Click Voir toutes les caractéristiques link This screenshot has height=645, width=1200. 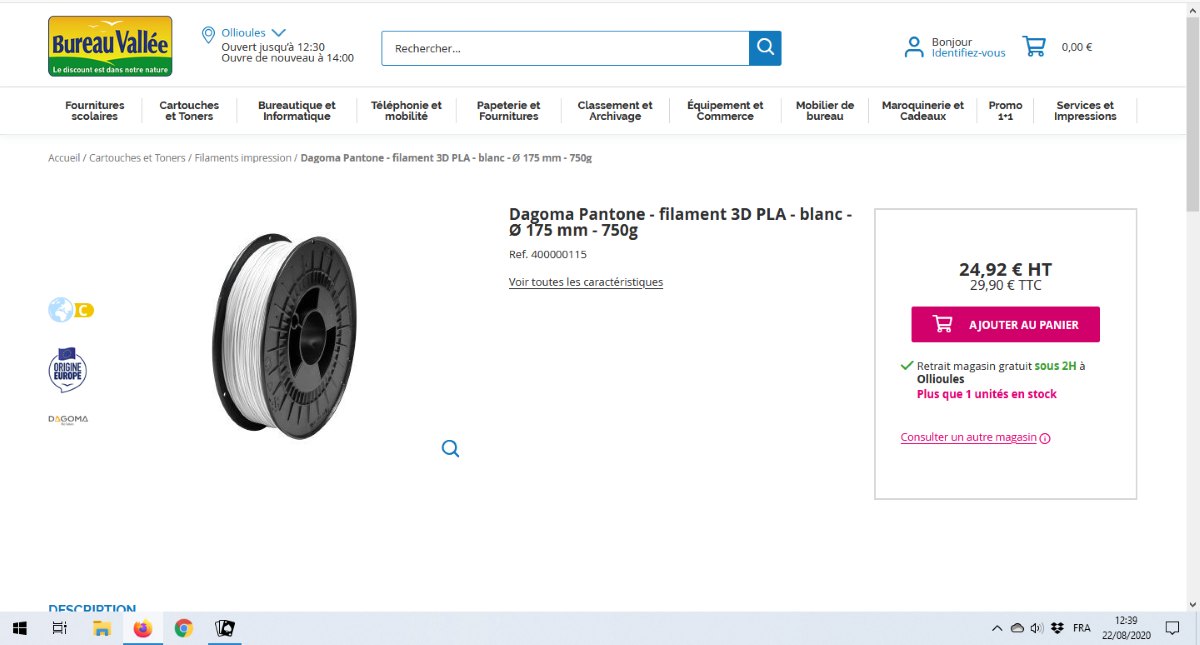pyautogui.click(x=586, y=282)
